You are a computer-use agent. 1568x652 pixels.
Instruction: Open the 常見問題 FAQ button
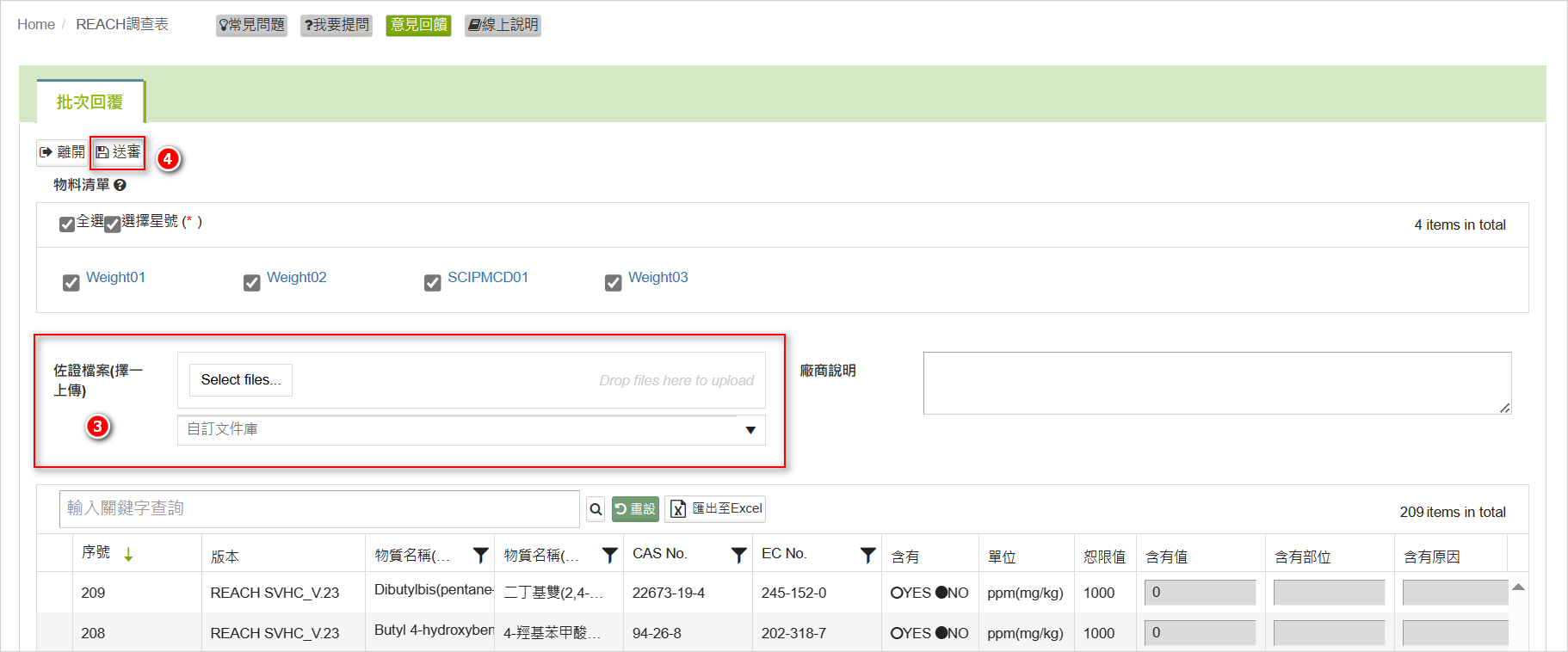pyautogui.click(x=251, y=25)
